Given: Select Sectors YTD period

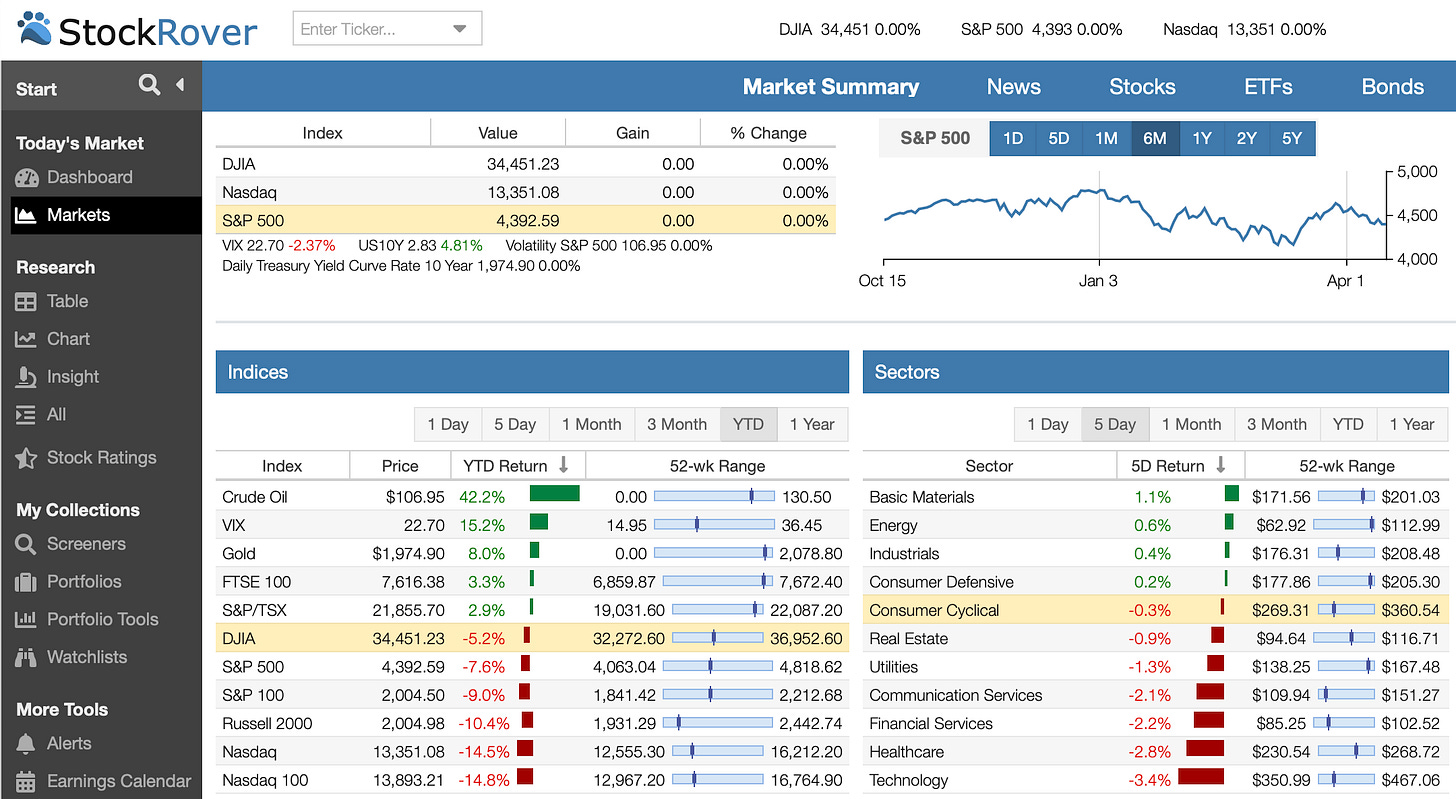Looking at the screenshot, I should click(x=1348, y=424).
